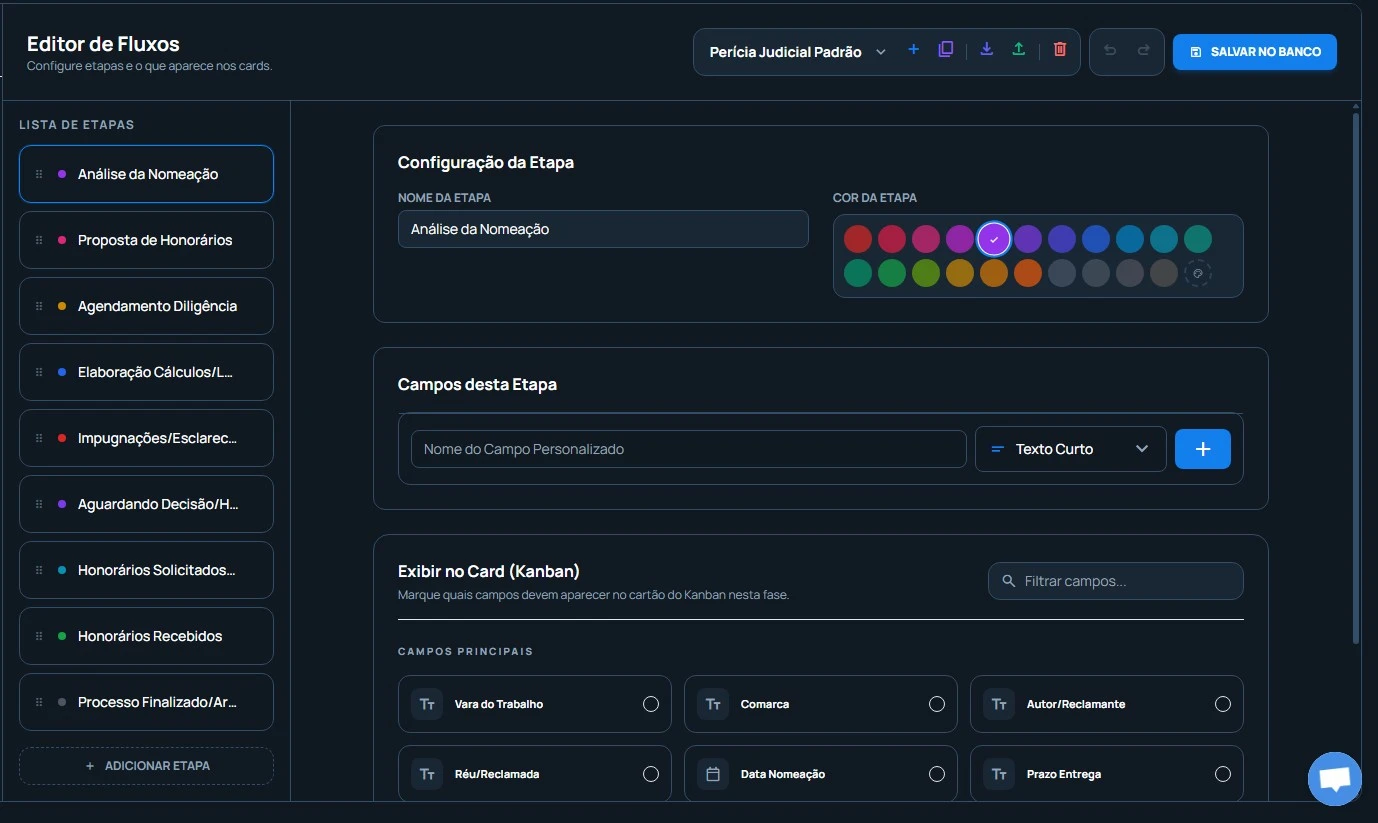Click the Nome da Etapa input field
Screen dimensions: 1378x823
603,229
